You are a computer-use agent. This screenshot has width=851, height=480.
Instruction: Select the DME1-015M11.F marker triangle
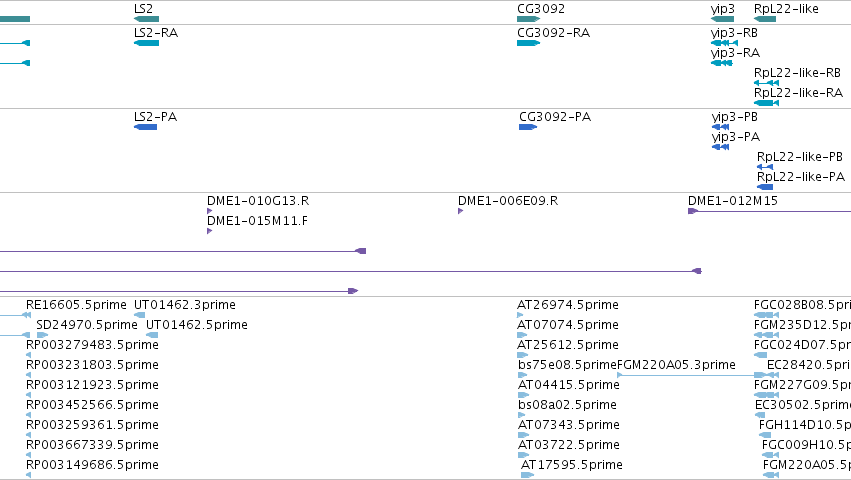209,231
